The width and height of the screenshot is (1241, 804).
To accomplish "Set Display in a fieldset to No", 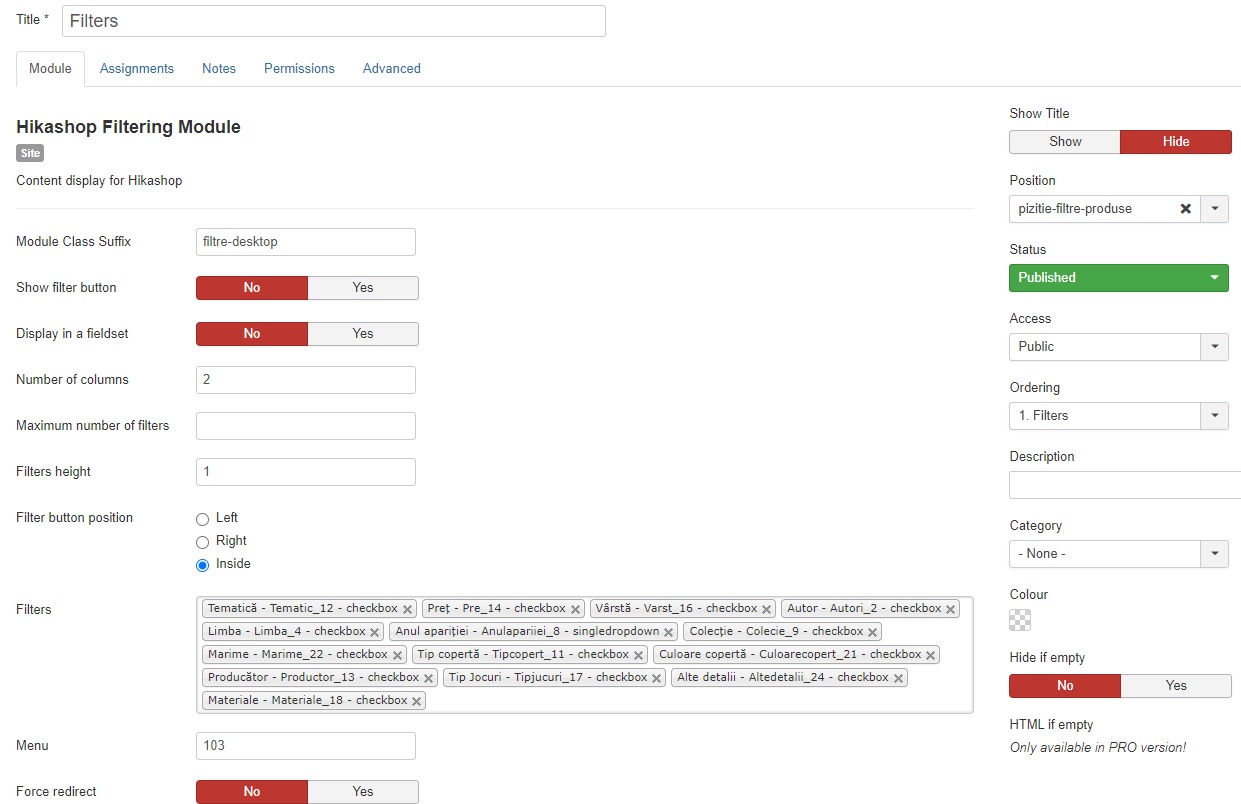I will (252, 333).
